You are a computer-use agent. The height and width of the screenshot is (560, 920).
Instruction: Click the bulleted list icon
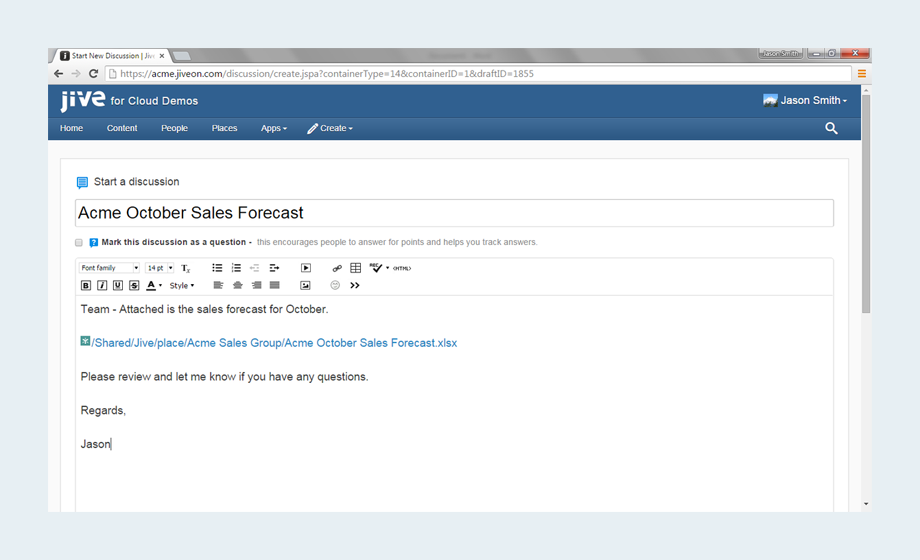217,268
